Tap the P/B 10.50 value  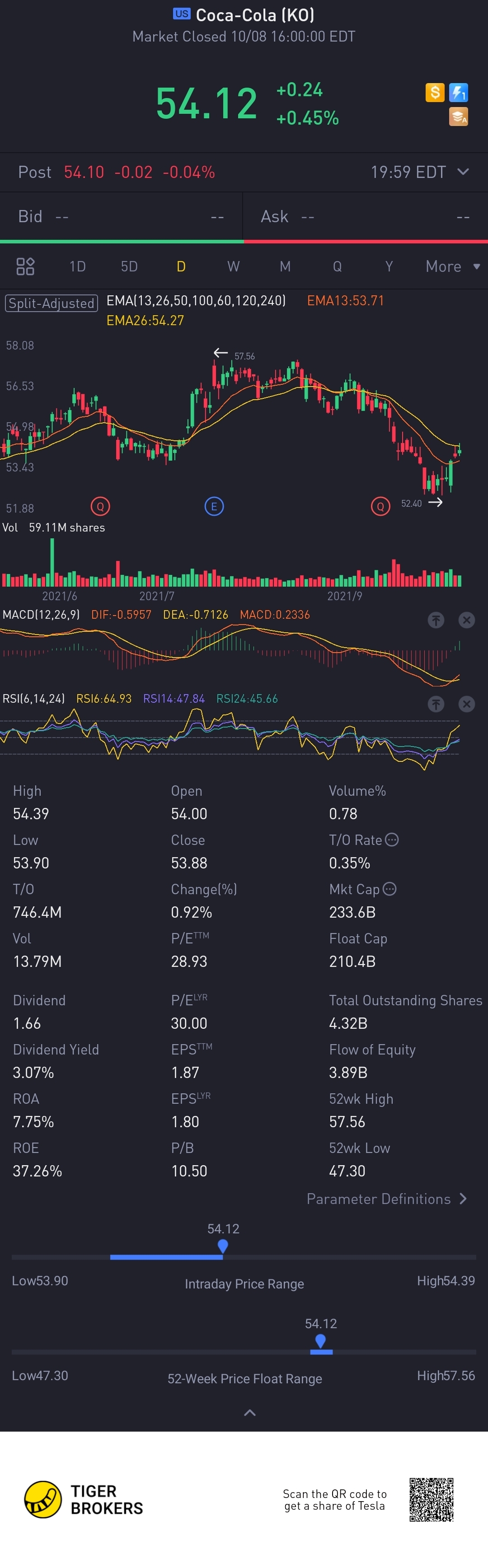point(189,1171)
